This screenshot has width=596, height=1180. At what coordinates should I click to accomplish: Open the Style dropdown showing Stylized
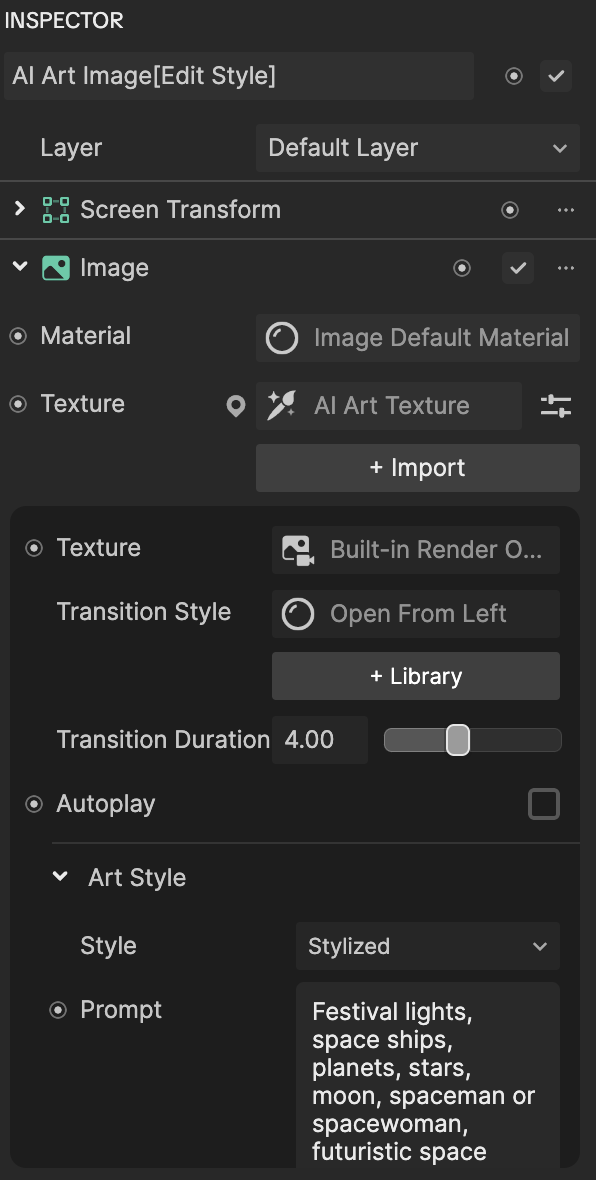(x=427, y=946)
